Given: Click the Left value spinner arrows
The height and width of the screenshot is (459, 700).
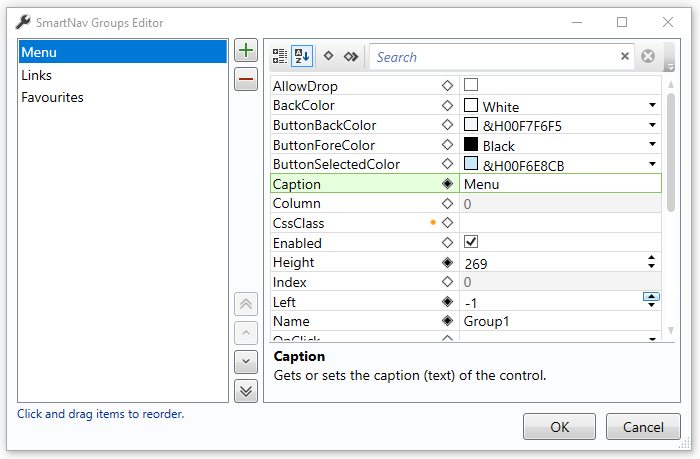Looking at the screenshot, I should coord(651,300).
